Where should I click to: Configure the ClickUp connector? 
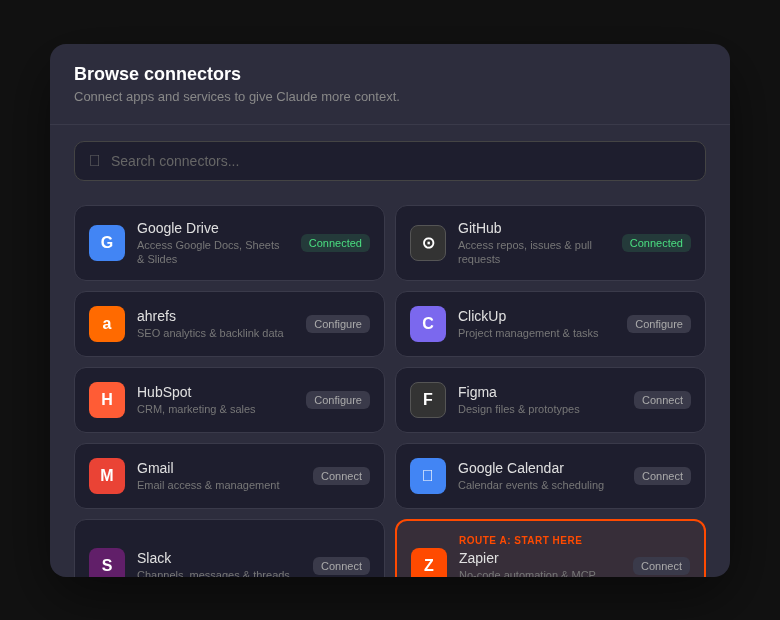659,324
